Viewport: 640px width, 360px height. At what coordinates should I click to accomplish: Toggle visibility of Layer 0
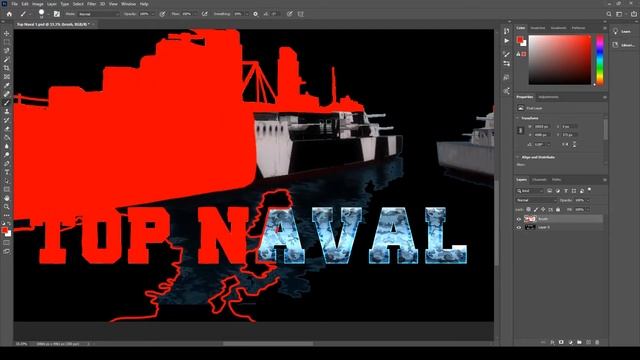pos(519,227)
